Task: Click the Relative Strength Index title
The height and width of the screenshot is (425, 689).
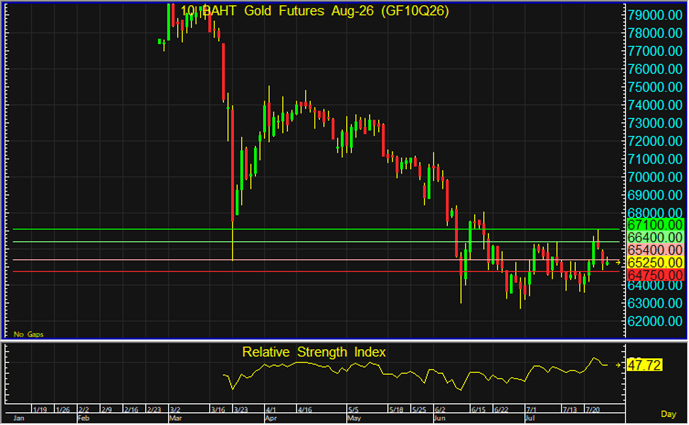Action: tap(314, 352)
